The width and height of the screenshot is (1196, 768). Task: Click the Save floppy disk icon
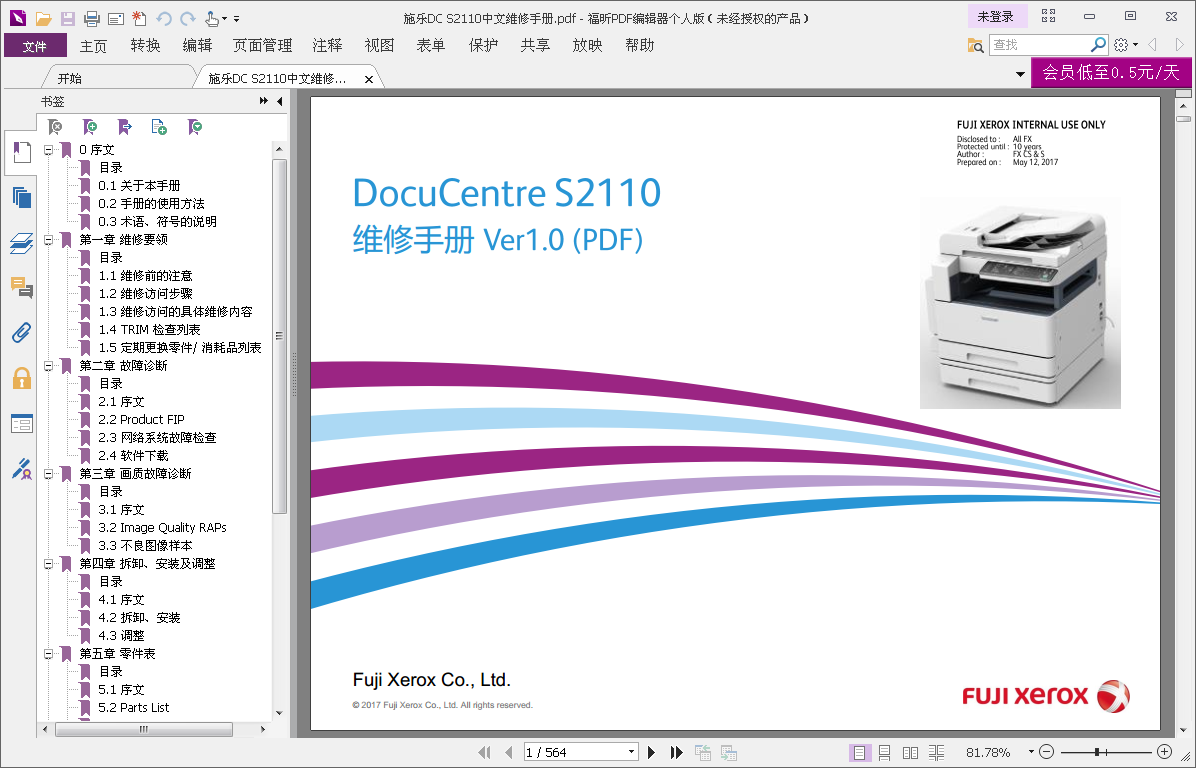68,18
